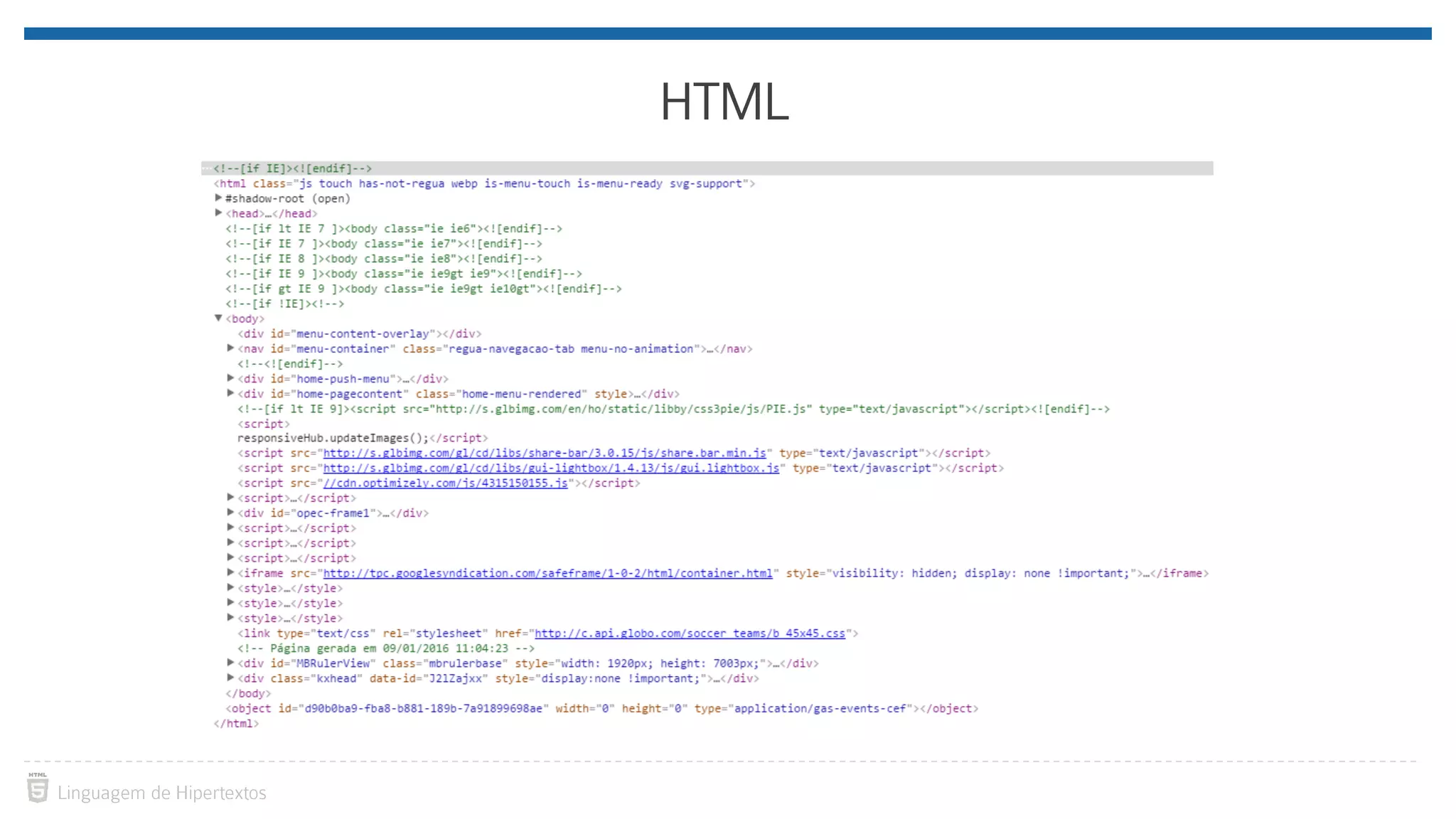Expand the googlesyndication iframe node
The height and width of the screenshot is (819, 1456).
pos(230,572)
